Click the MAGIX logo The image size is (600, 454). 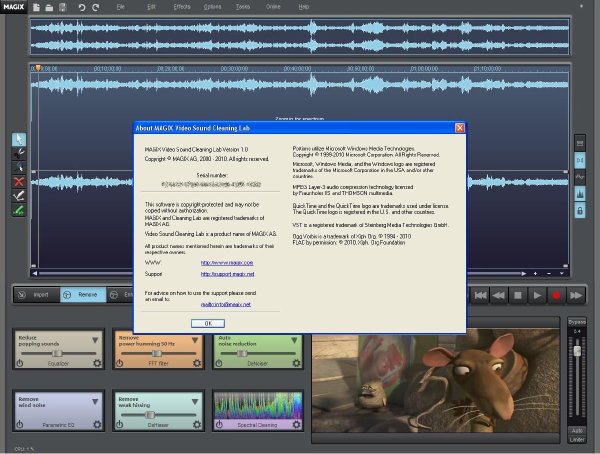(x=14, y=7)
